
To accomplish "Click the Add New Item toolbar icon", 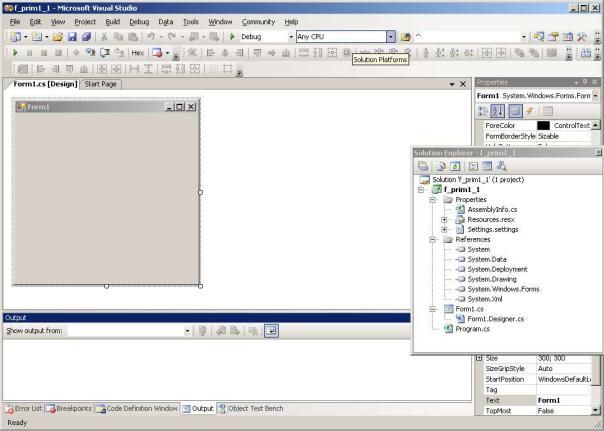I will (37, 37).
